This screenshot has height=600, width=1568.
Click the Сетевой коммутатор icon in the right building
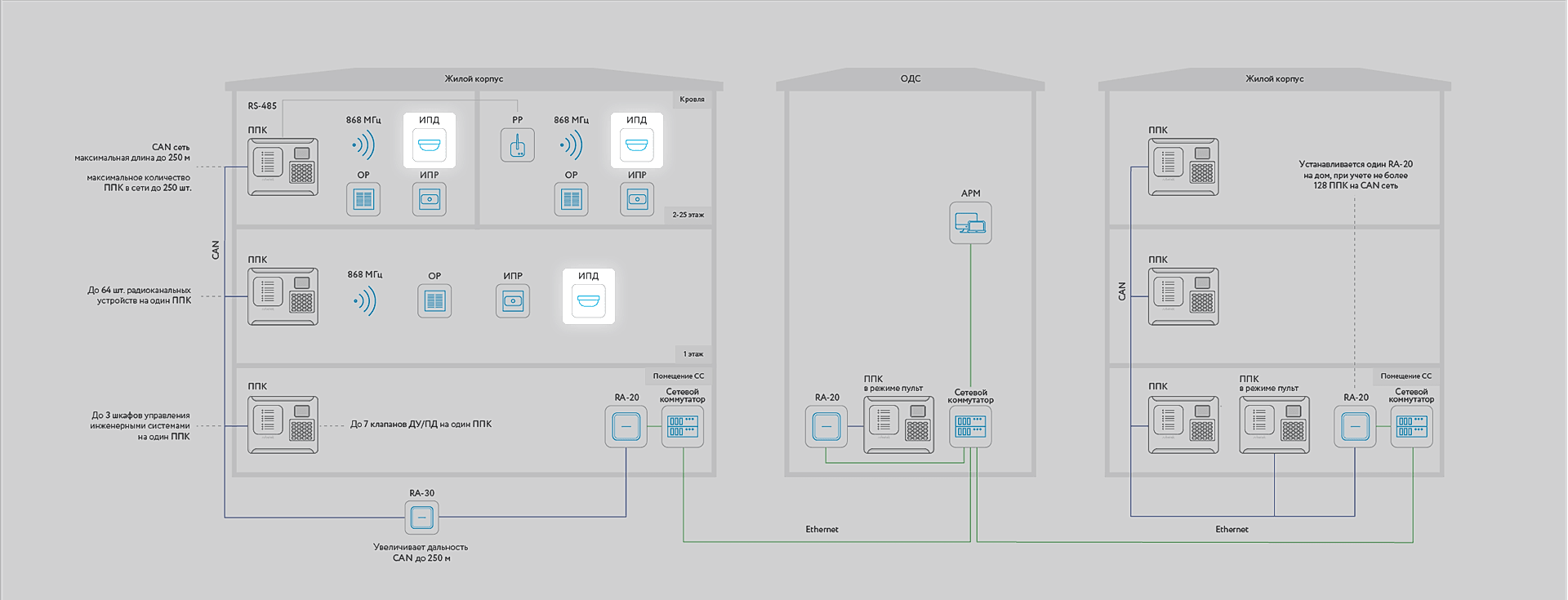(1411, 426)
